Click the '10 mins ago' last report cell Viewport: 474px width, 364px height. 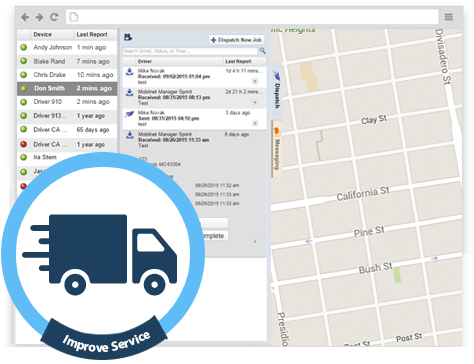click(x=95, y=75)
